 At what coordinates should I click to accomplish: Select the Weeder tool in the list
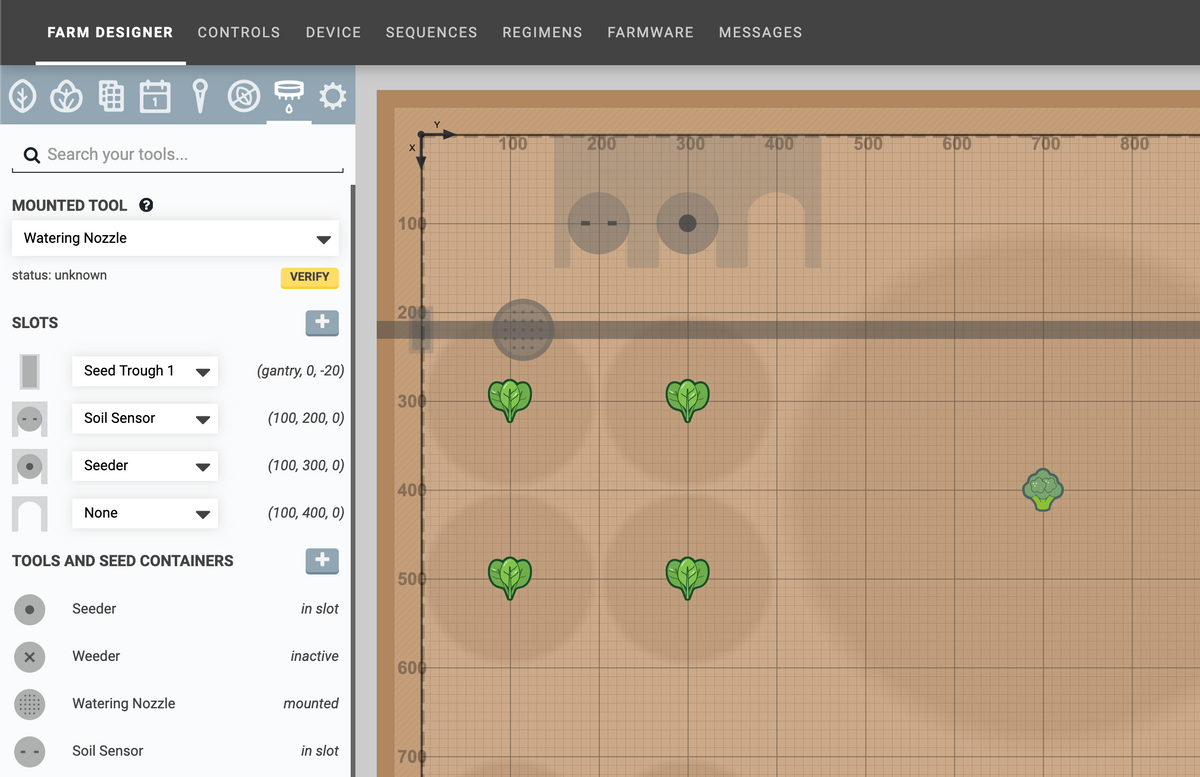coord(96,656)
